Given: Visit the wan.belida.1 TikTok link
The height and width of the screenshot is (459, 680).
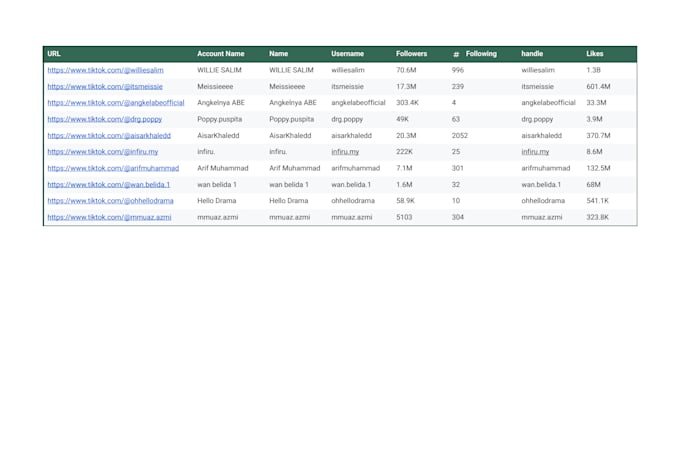Looking at the screenshot, I should coord(108,185).
